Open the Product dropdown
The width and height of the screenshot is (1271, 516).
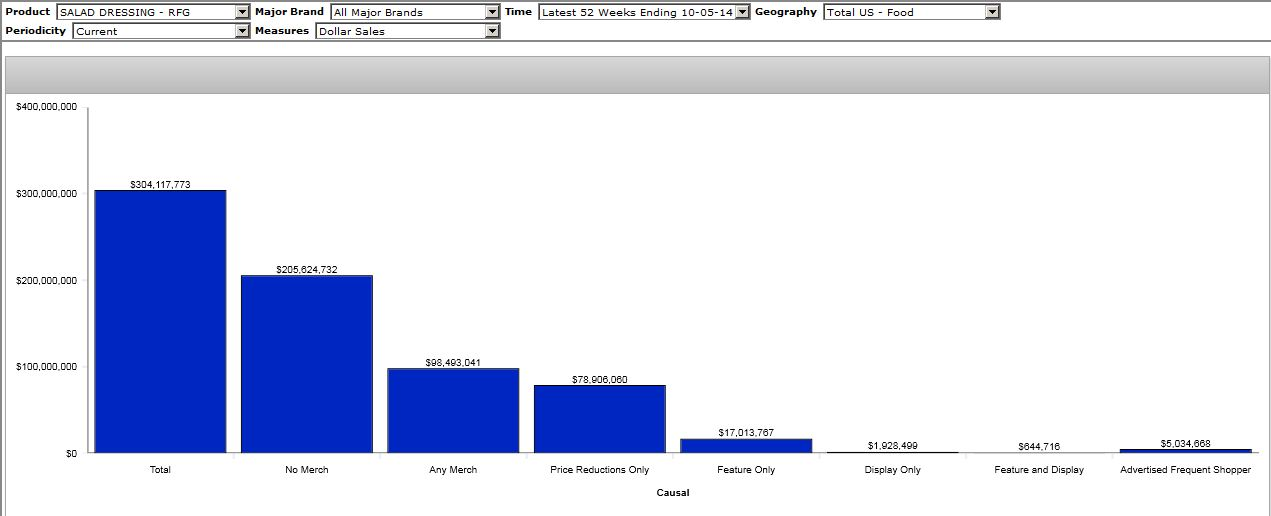[x=242, y=12]
